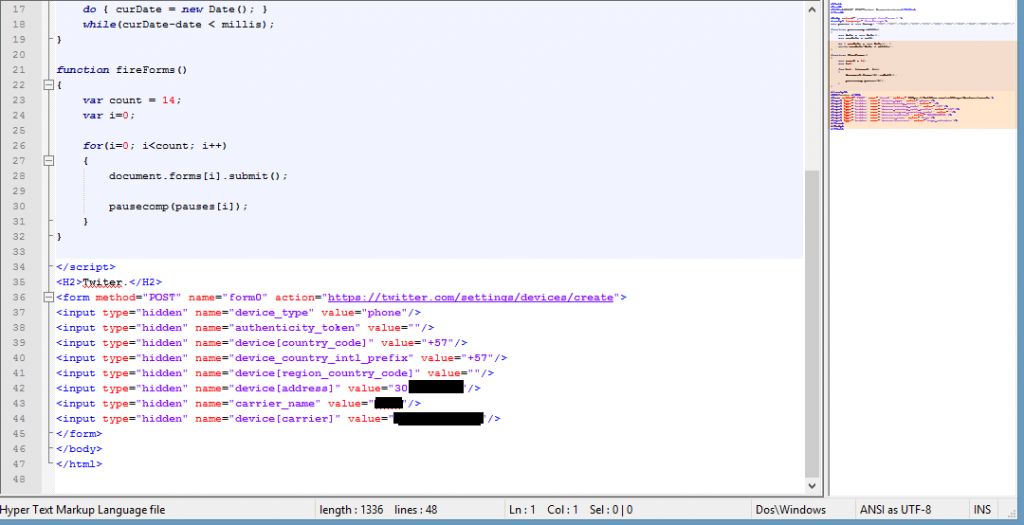The width and height of the screenshot is (1024, 525).
Task: Place cursor on 'var count = 14;' line
Action: pyautogui.click(x=132, y=100)
